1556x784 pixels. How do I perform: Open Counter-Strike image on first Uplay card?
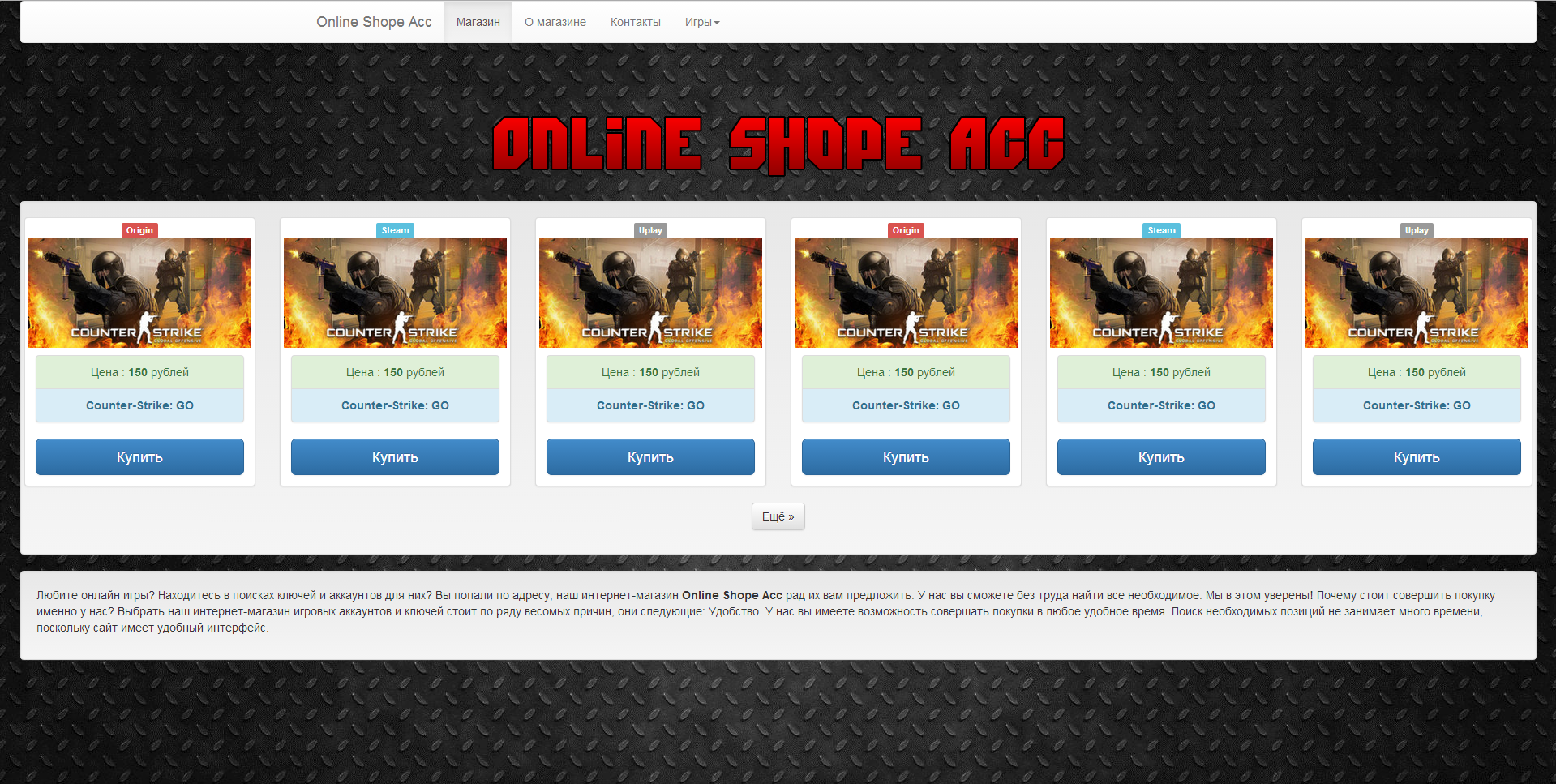(650, 293)
